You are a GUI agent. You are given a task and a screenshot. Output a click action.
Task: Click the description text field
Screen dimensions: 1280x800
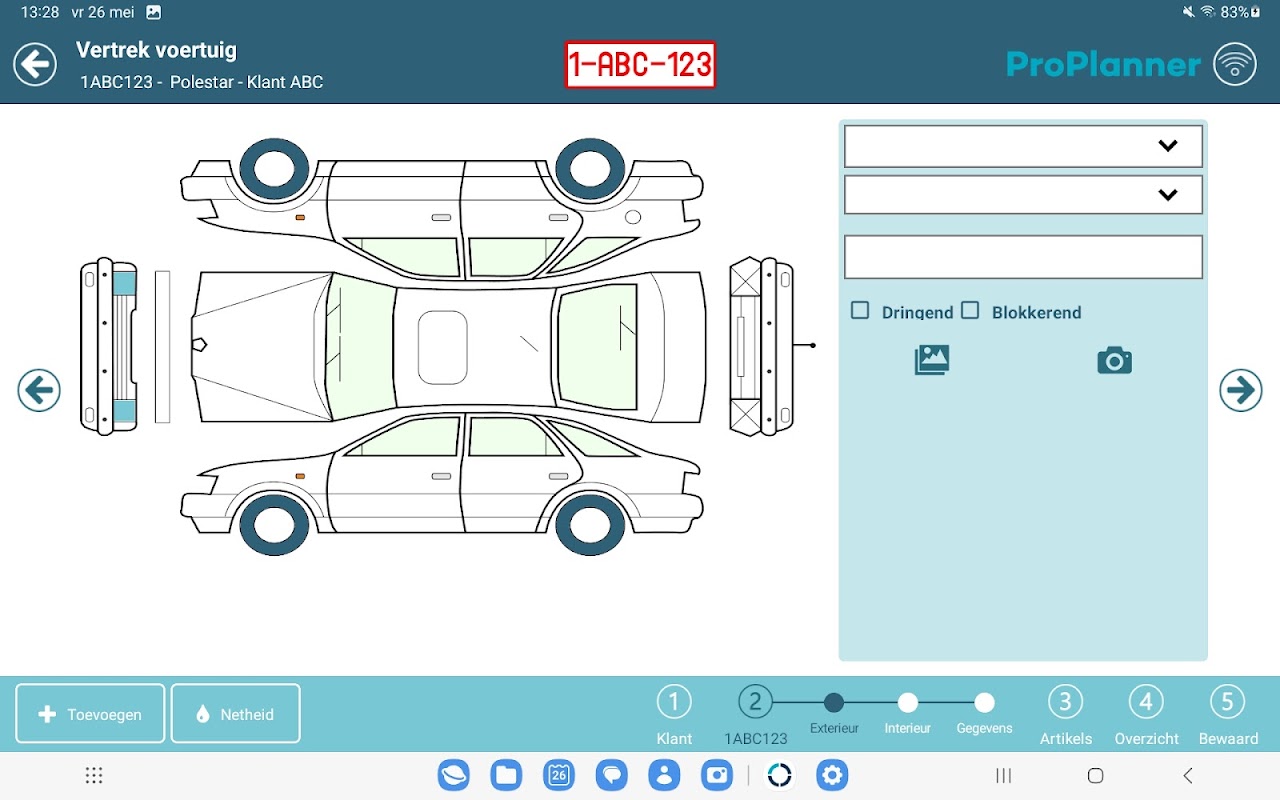1023,257
